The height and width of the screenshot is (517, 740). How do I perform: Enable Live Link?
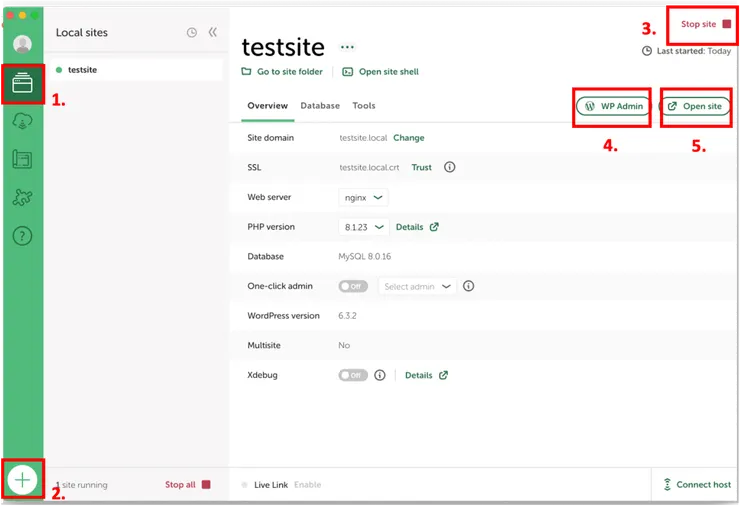click(308, 485)
